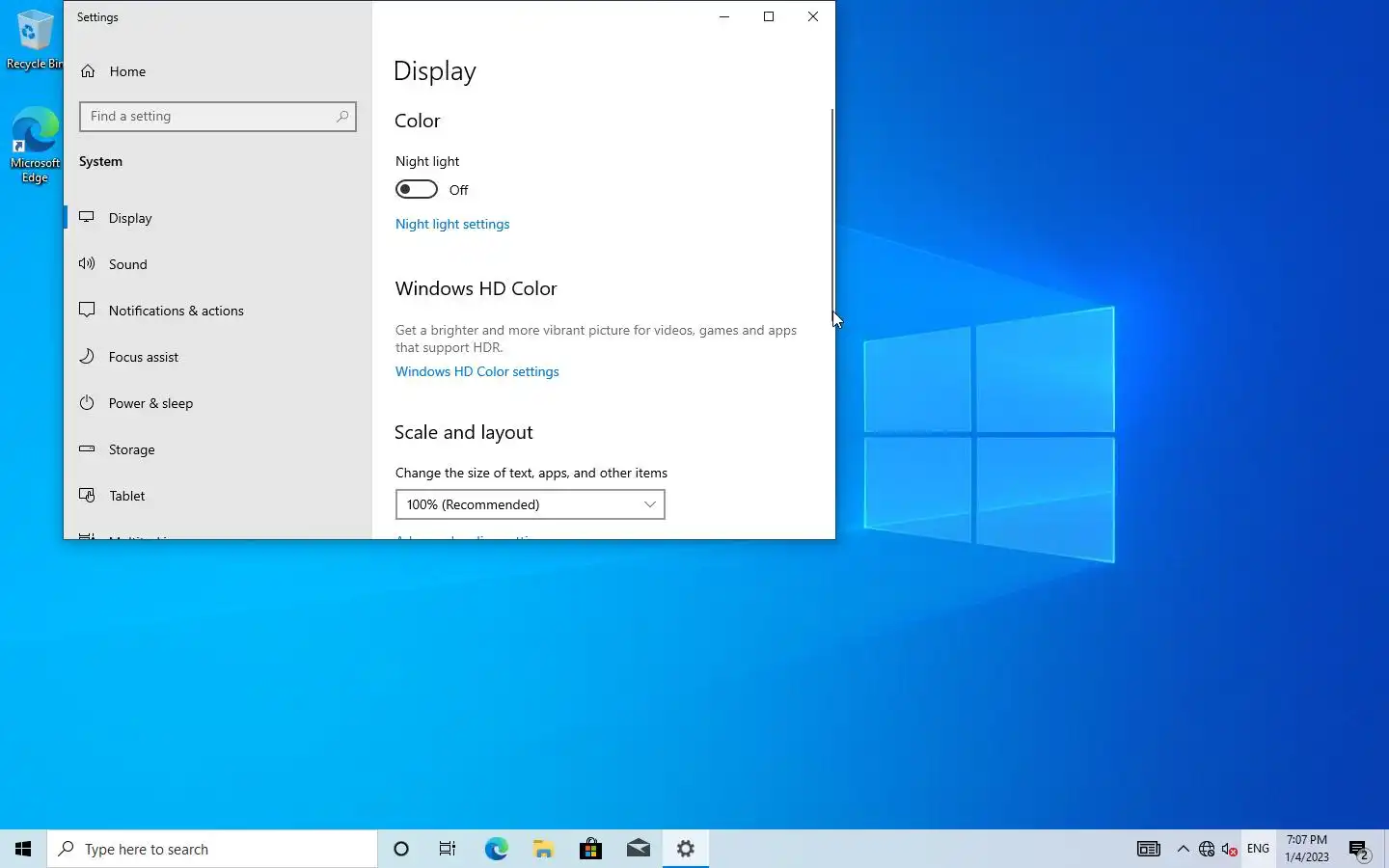Image resolution: width=1389 pixels, height=868 pixels.
Task: Minimize the Settings window
Action: pos(724,16)
